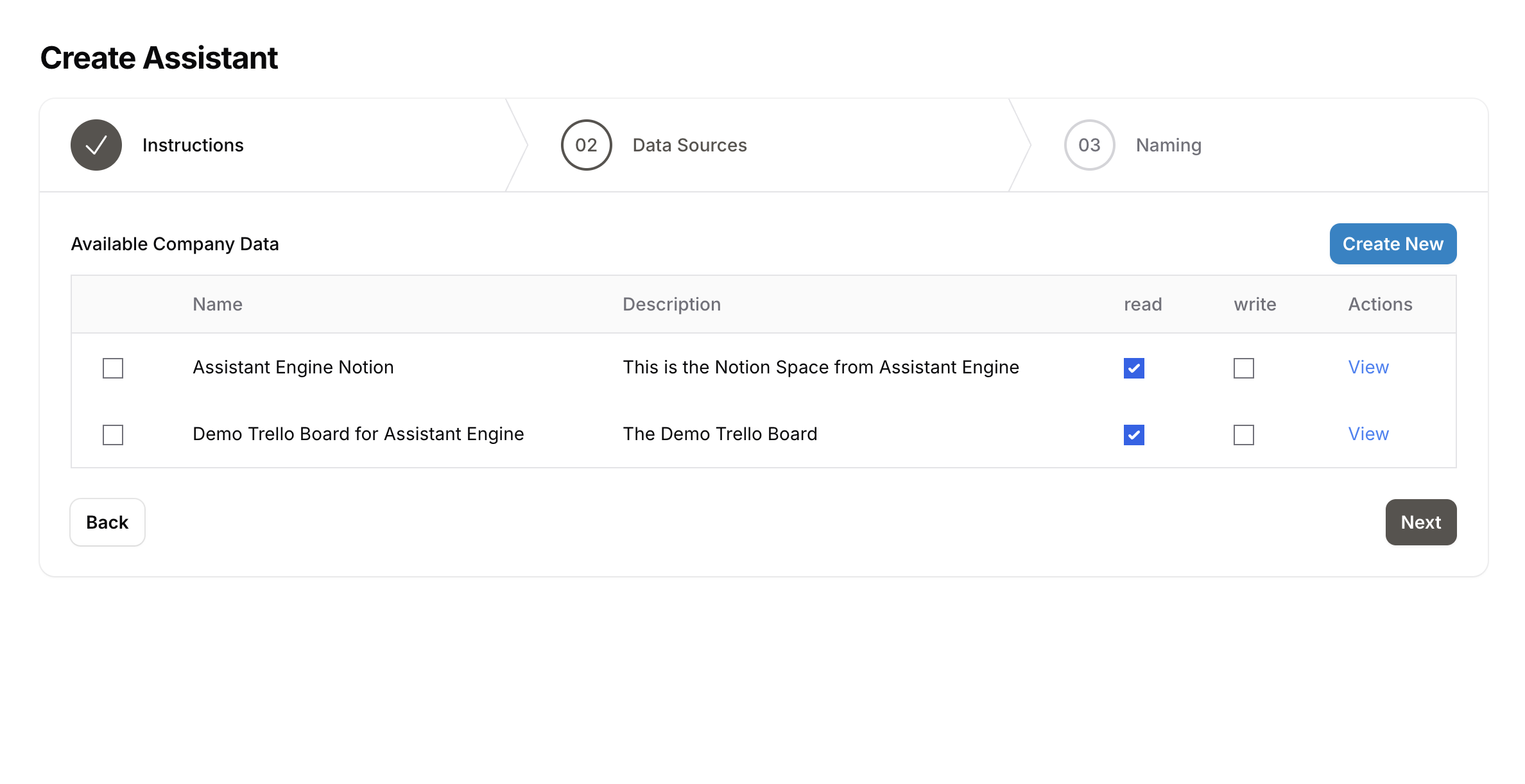
Task: Toggle selection checkbox for Demo Trello Board
Action: [112, 434]
